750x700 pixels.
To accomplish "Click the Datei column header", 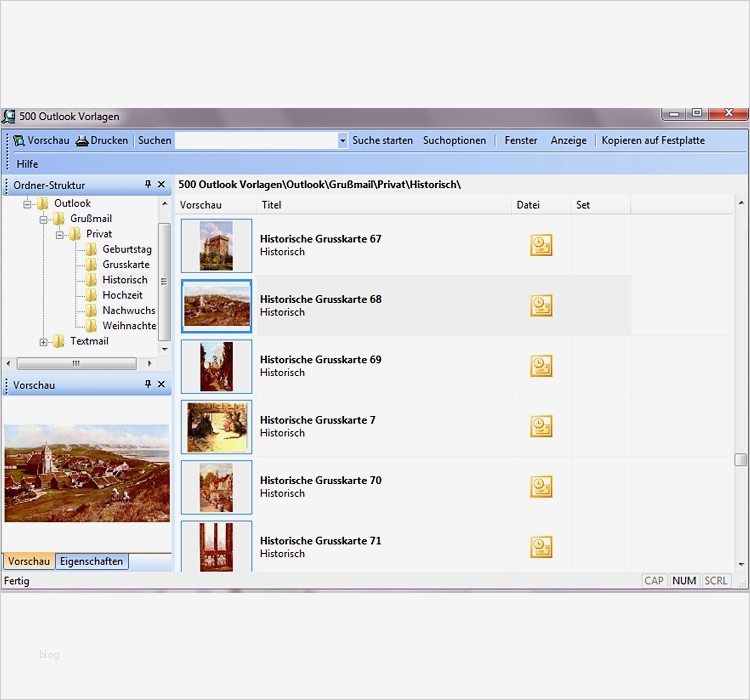I will pos(541,205).
